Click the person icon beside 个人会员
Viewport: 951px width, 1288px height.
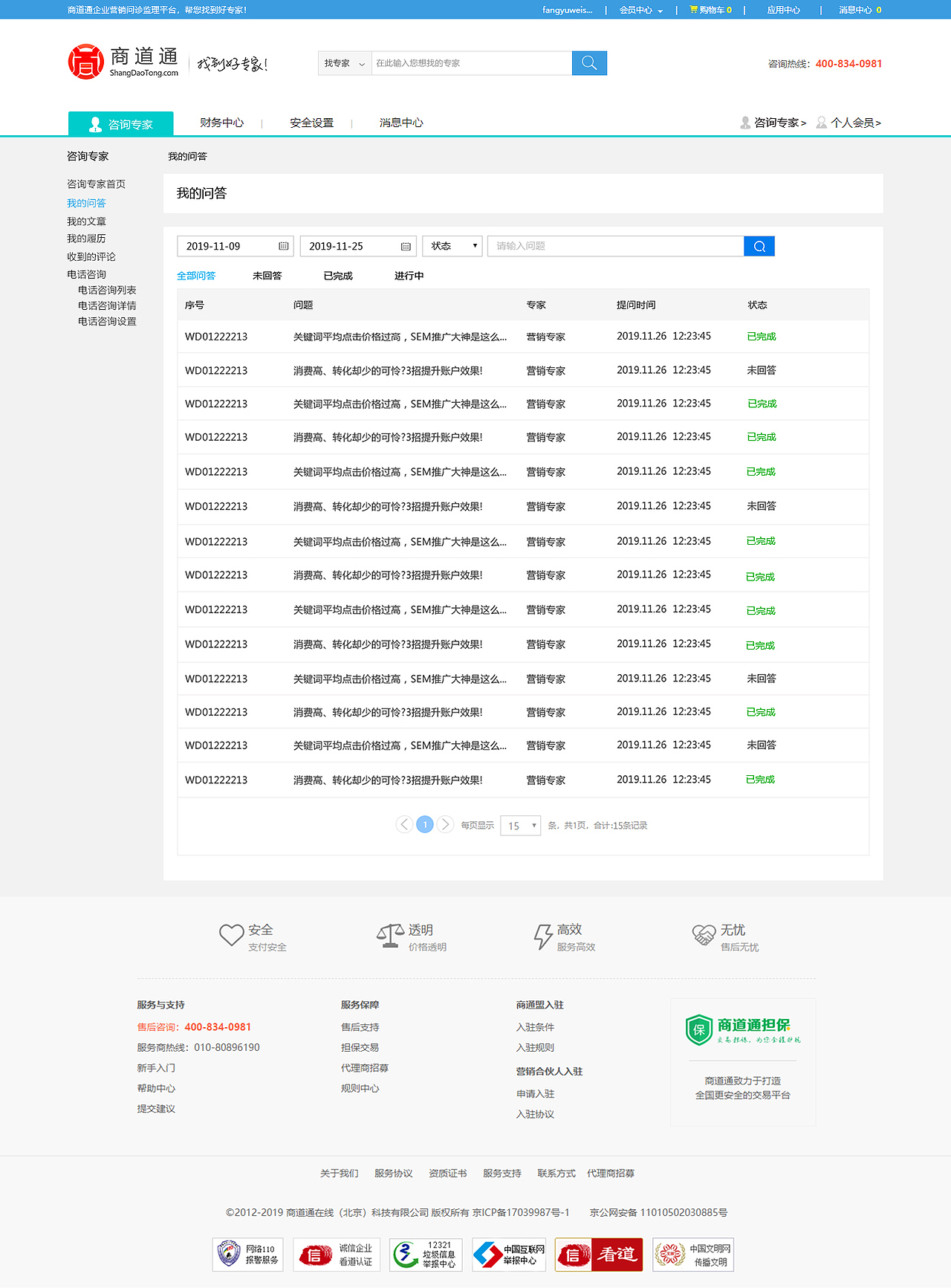[x=822, y=123]
